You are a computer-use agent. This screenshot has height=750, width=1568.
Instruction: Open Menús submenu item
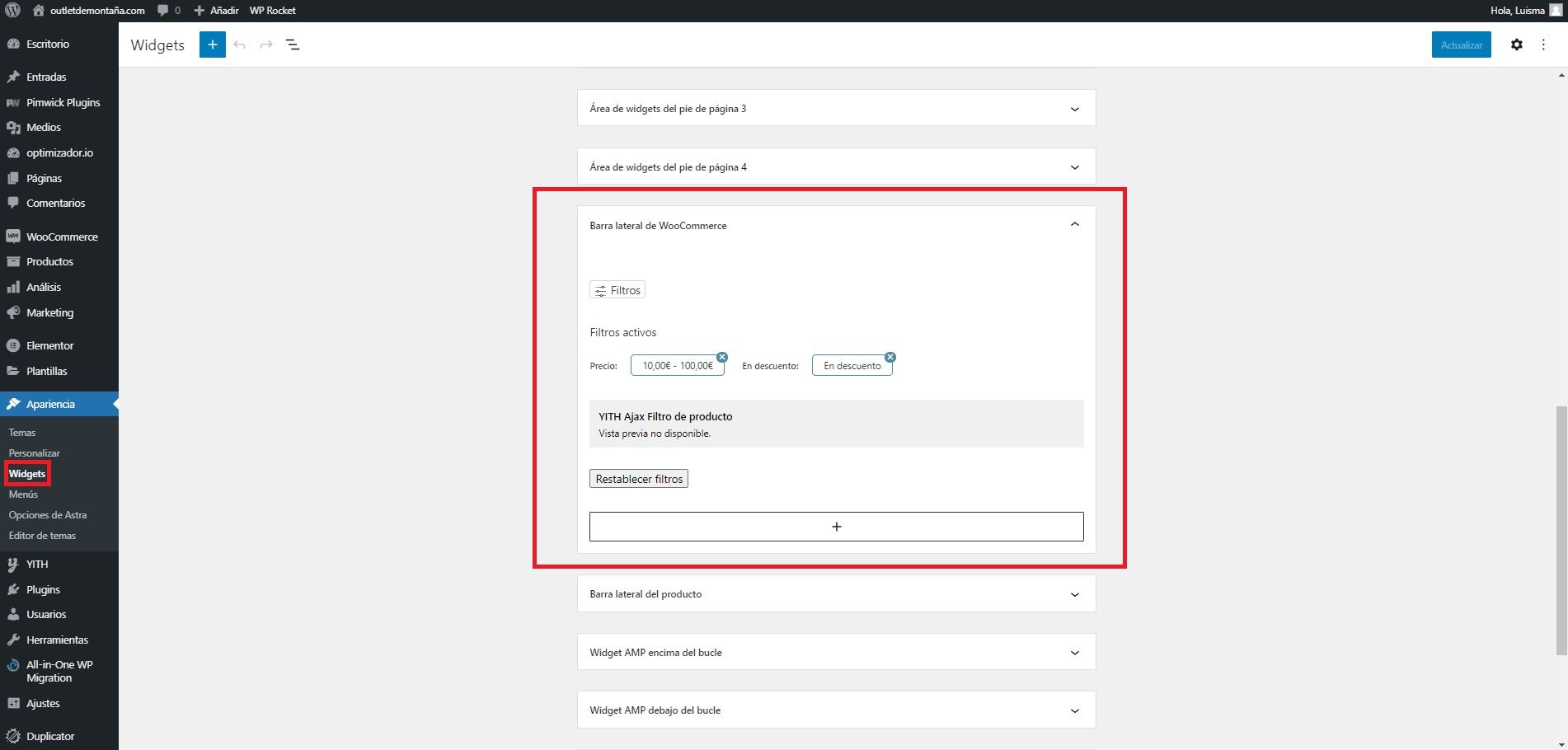pyautogui.click(x=23, y=495)
